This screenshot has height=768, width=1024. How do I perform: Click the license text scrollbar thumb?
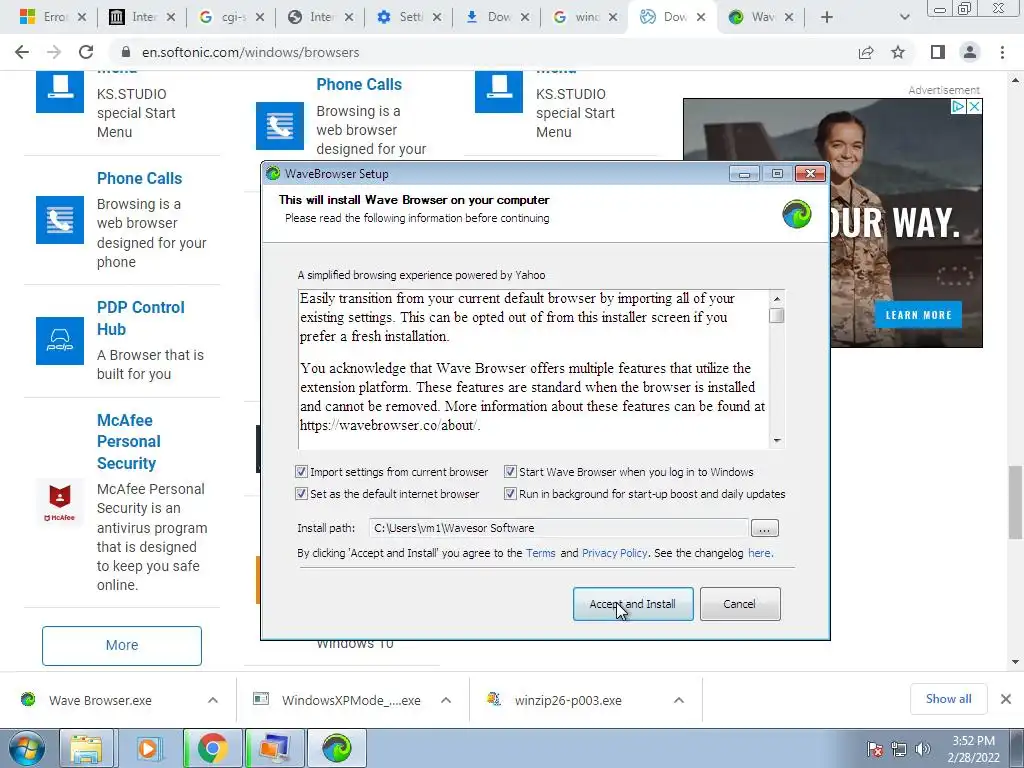tap(776, 315)
